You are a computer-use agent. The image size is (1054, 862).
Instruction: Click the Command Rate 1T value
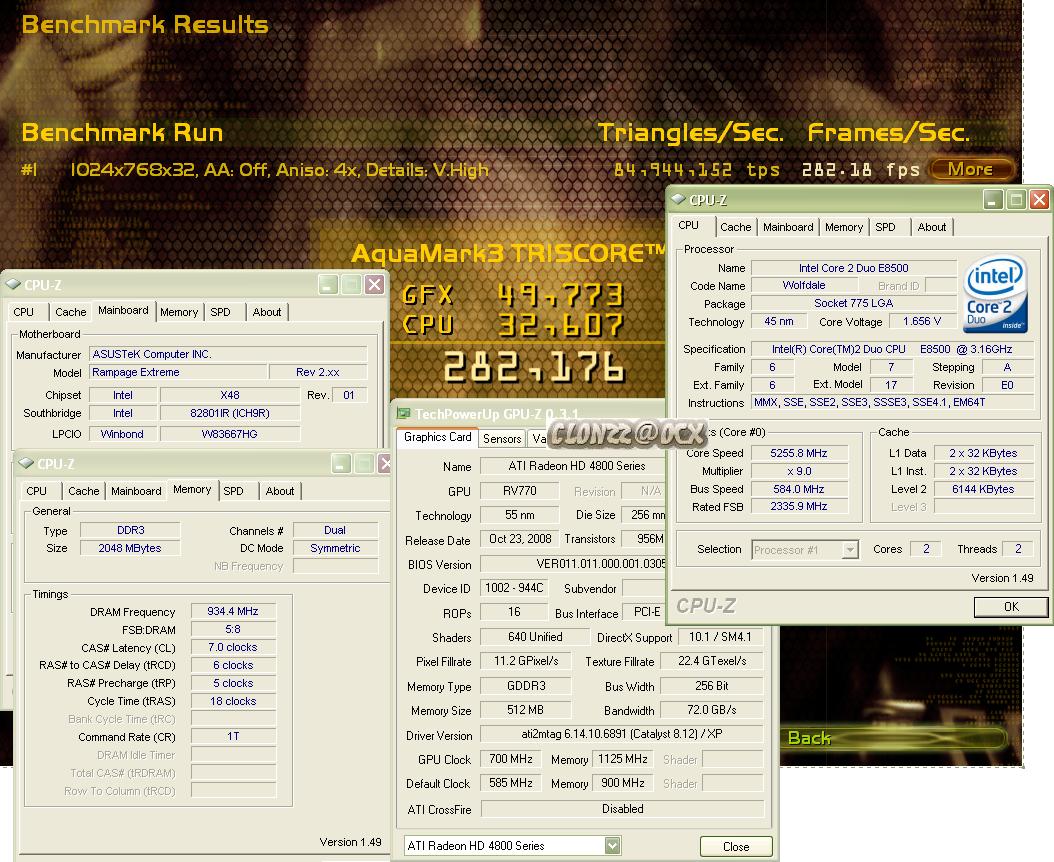[x=233, y=736]
